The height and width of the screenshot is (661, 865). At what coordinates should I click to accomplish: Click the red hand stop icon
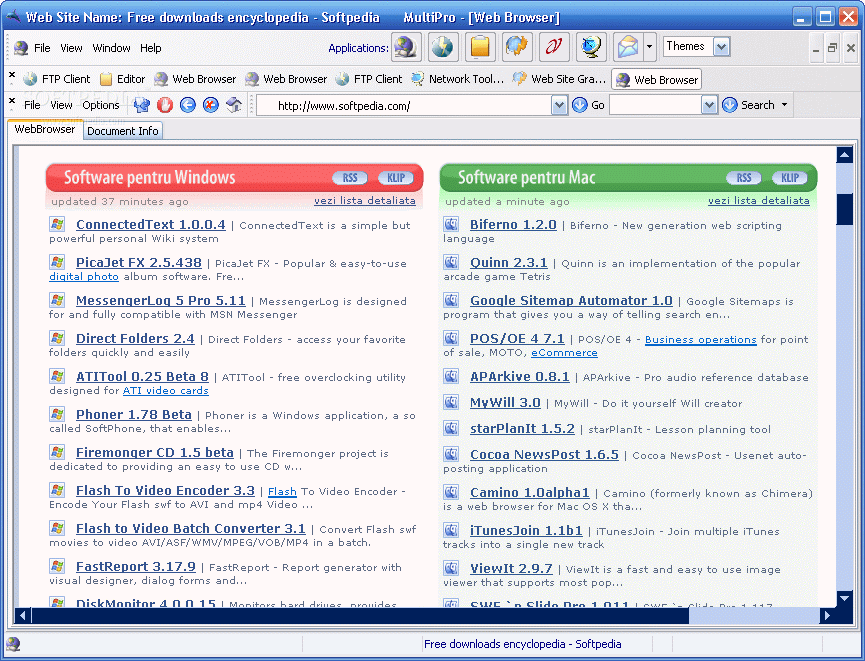tap(165, 105)
